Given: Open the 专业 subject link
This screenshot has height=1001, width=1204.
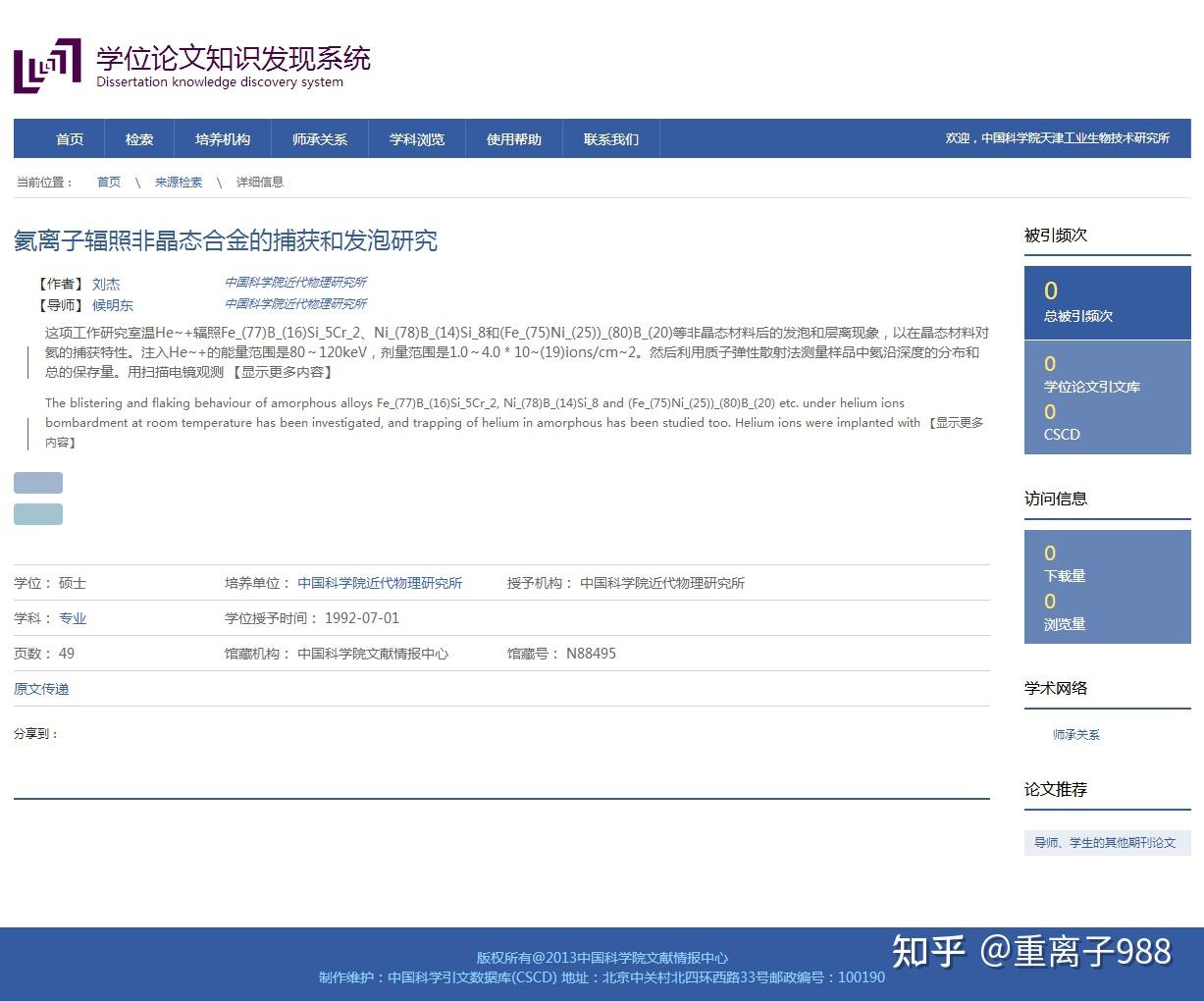Looking at the screenshot, I should (74, 617).
